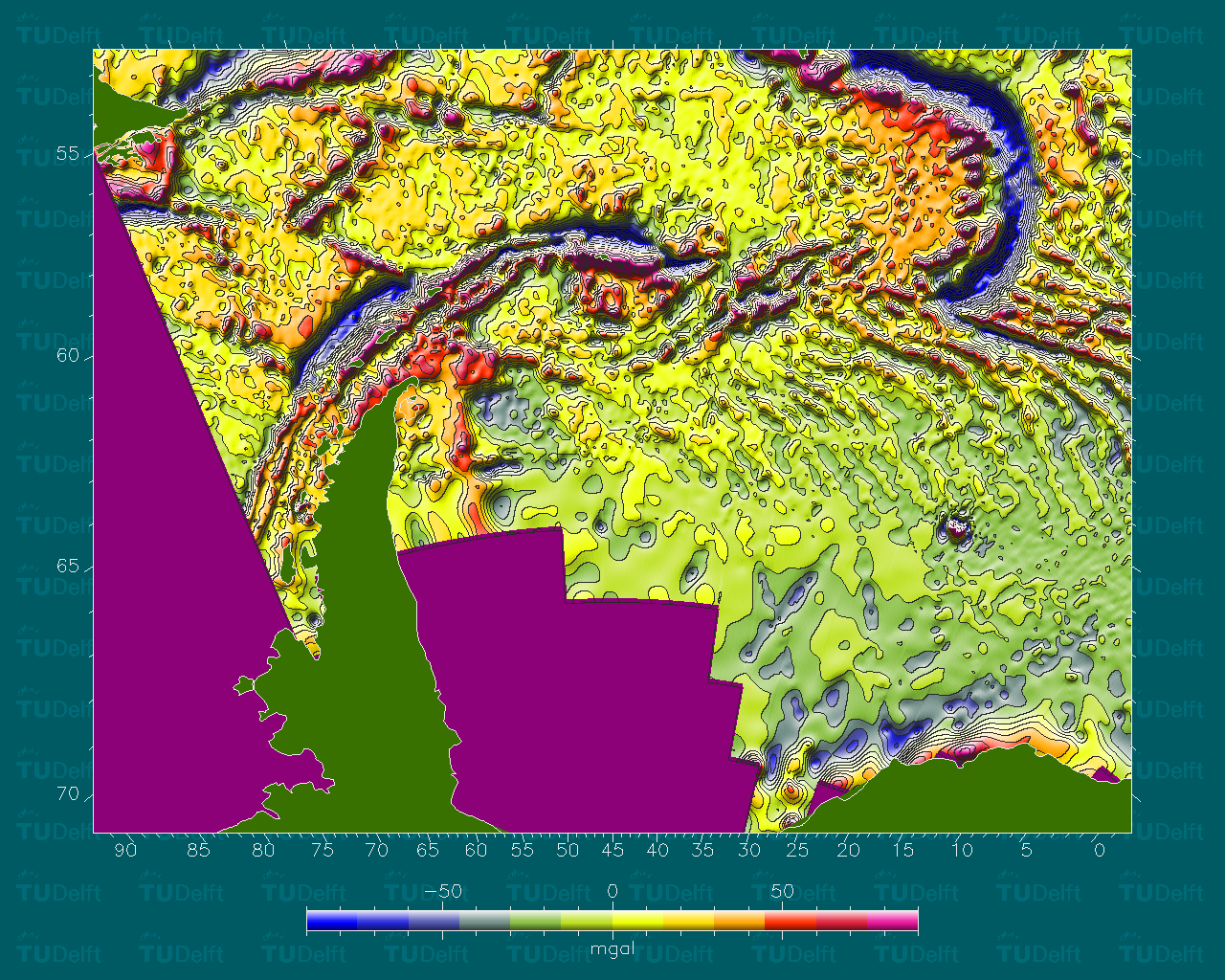Screen dimensions: 1225x980
Task: Pick the gray segment of the colorbar
Action: pyautogui.click(x=484, y=921)
